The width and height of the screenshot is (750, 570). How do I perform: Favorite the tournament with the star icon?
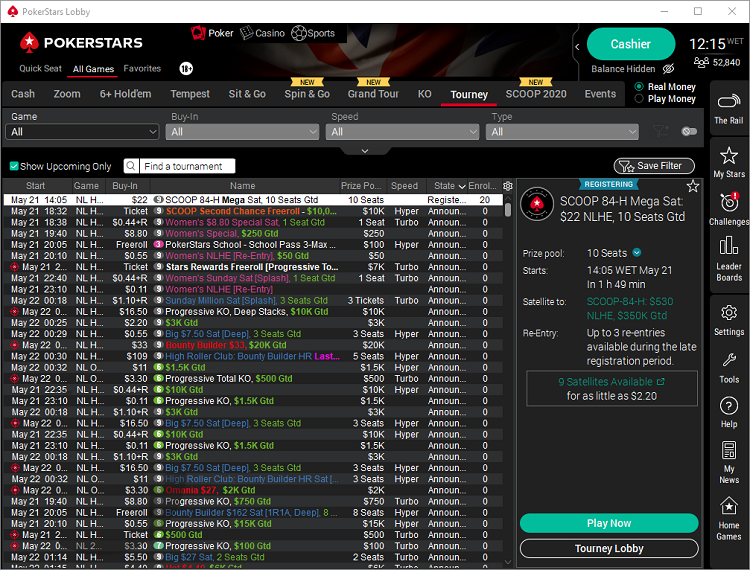pyautogui.click(x=693, y=186)
